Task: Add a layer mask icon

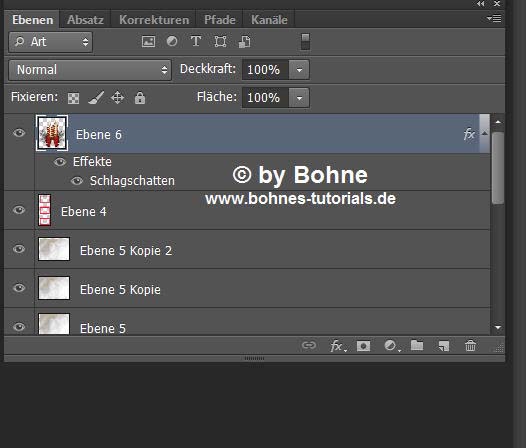Action: pos(363,346)
